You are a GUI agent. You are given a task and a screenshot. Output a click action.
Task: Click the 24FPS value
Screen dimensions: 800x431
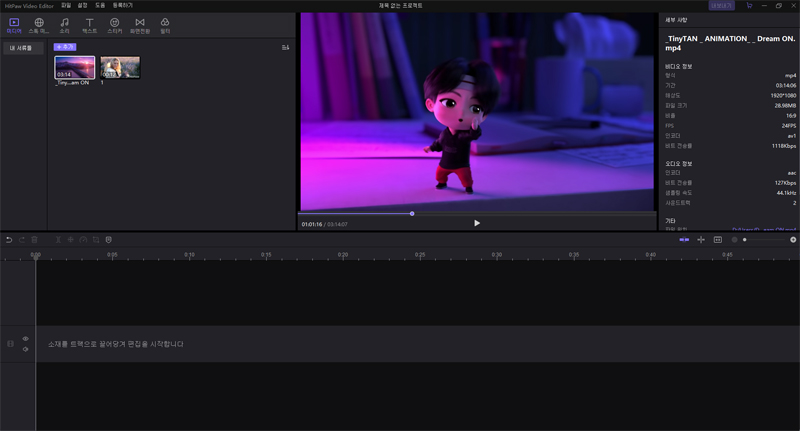[x=789, y=125]
